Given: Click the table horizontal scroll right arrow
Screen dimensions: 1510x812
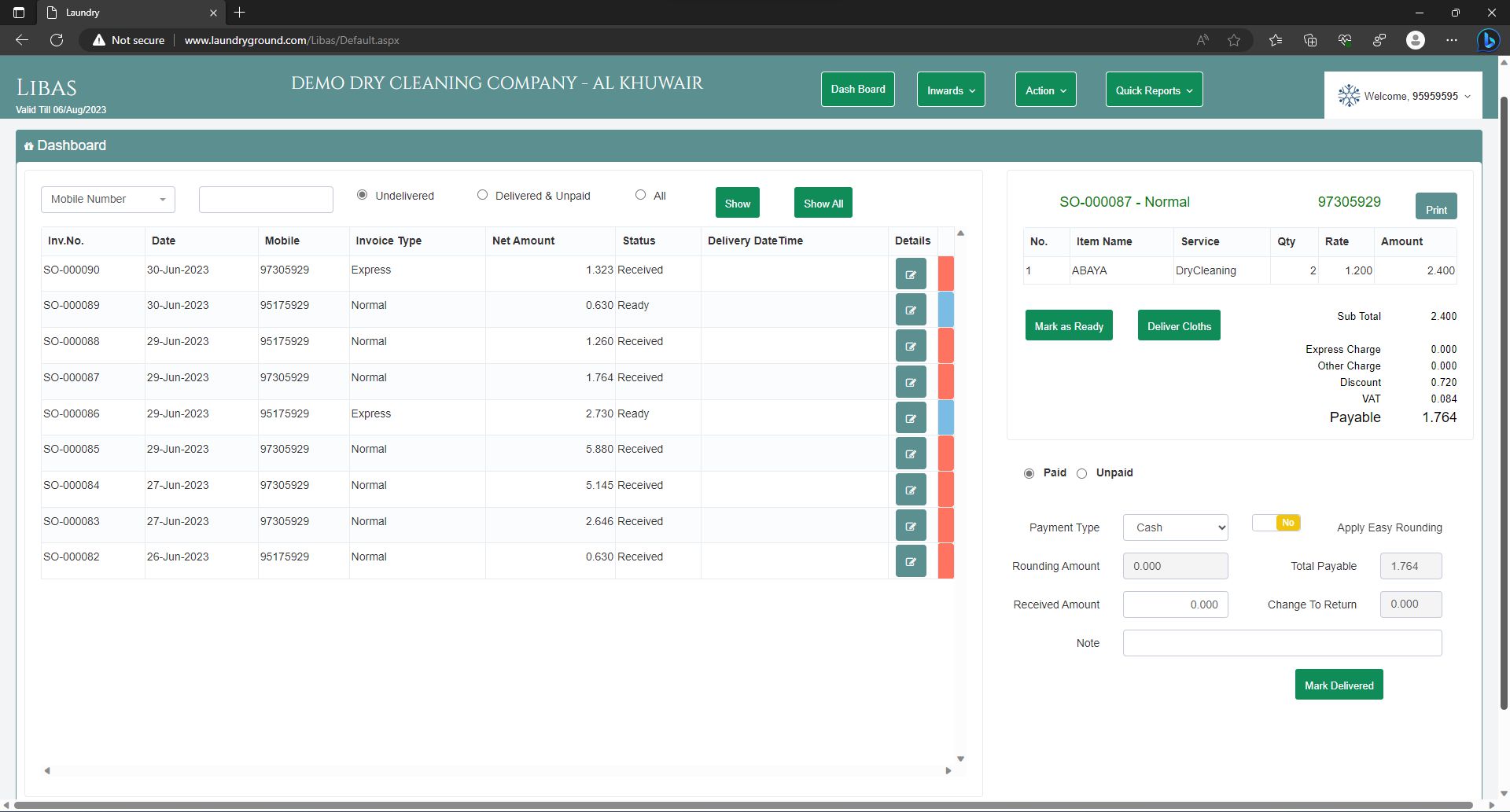Looking at the screenshot, I should point(948,770).
